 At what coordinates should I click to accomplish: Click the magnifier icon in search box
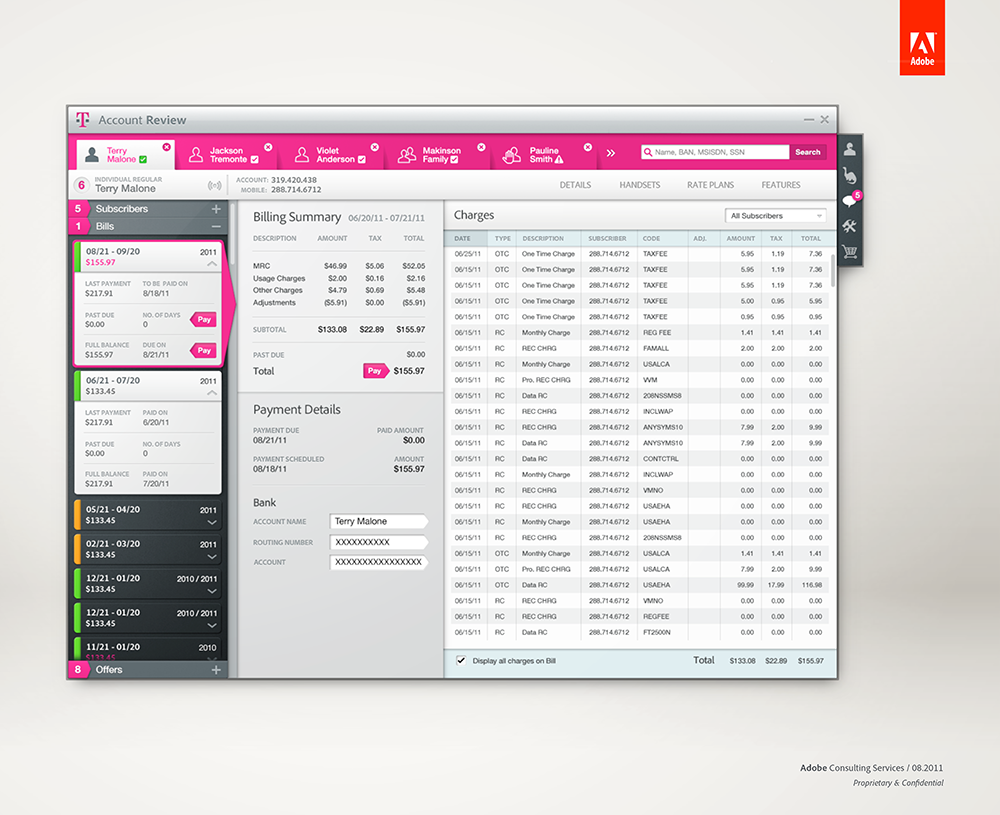click(x=648, y=152)
